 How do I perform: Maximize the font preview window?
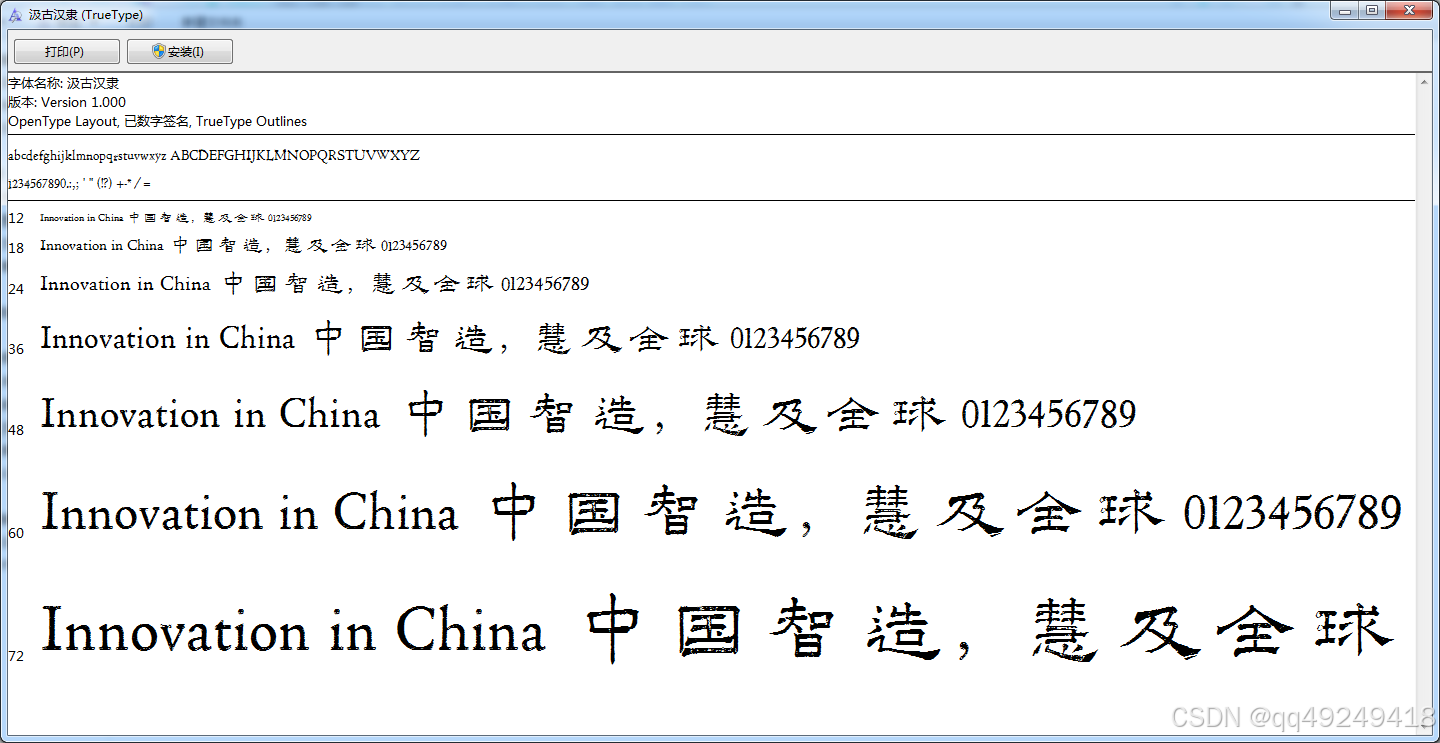[x=1372, y=10]
